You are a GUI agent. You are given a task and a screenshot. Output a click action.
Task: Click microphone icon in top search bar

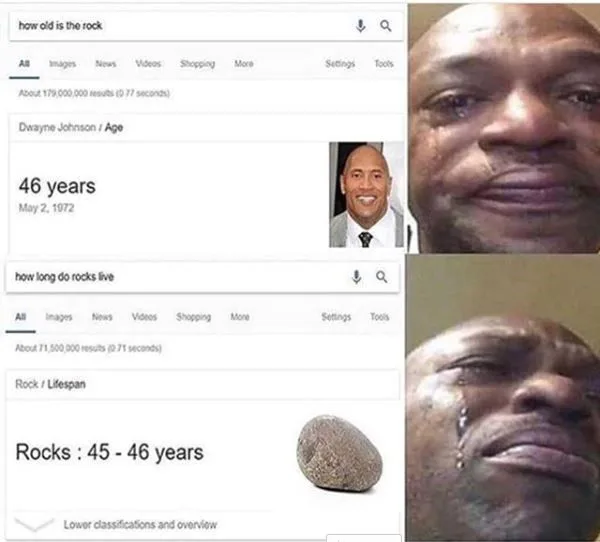[x=360, y=26]
